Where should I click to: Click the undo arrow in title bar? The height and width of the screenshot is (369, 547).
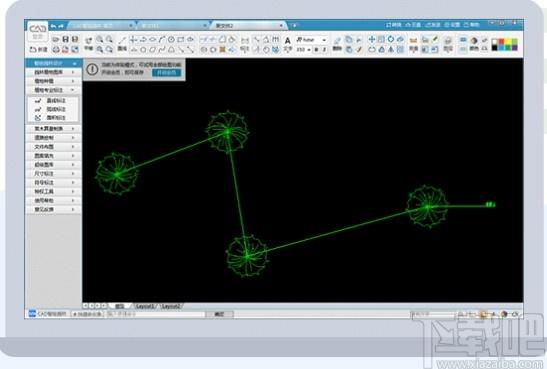[x=53, y=26]
